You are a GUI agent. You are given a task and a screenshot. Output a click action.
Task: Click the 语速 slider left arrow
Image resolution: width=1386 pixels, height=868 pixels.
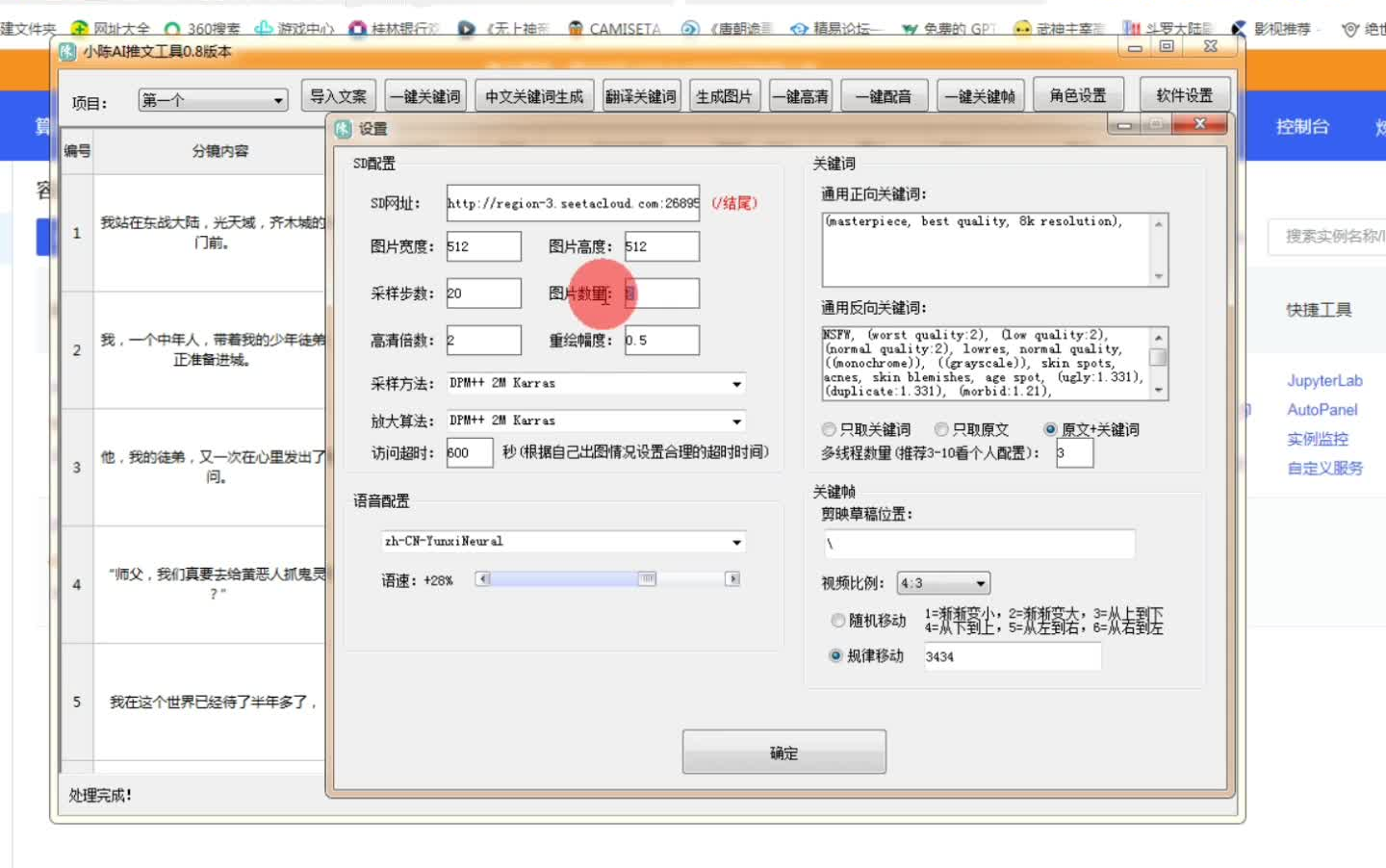click(x=483, y=578)
